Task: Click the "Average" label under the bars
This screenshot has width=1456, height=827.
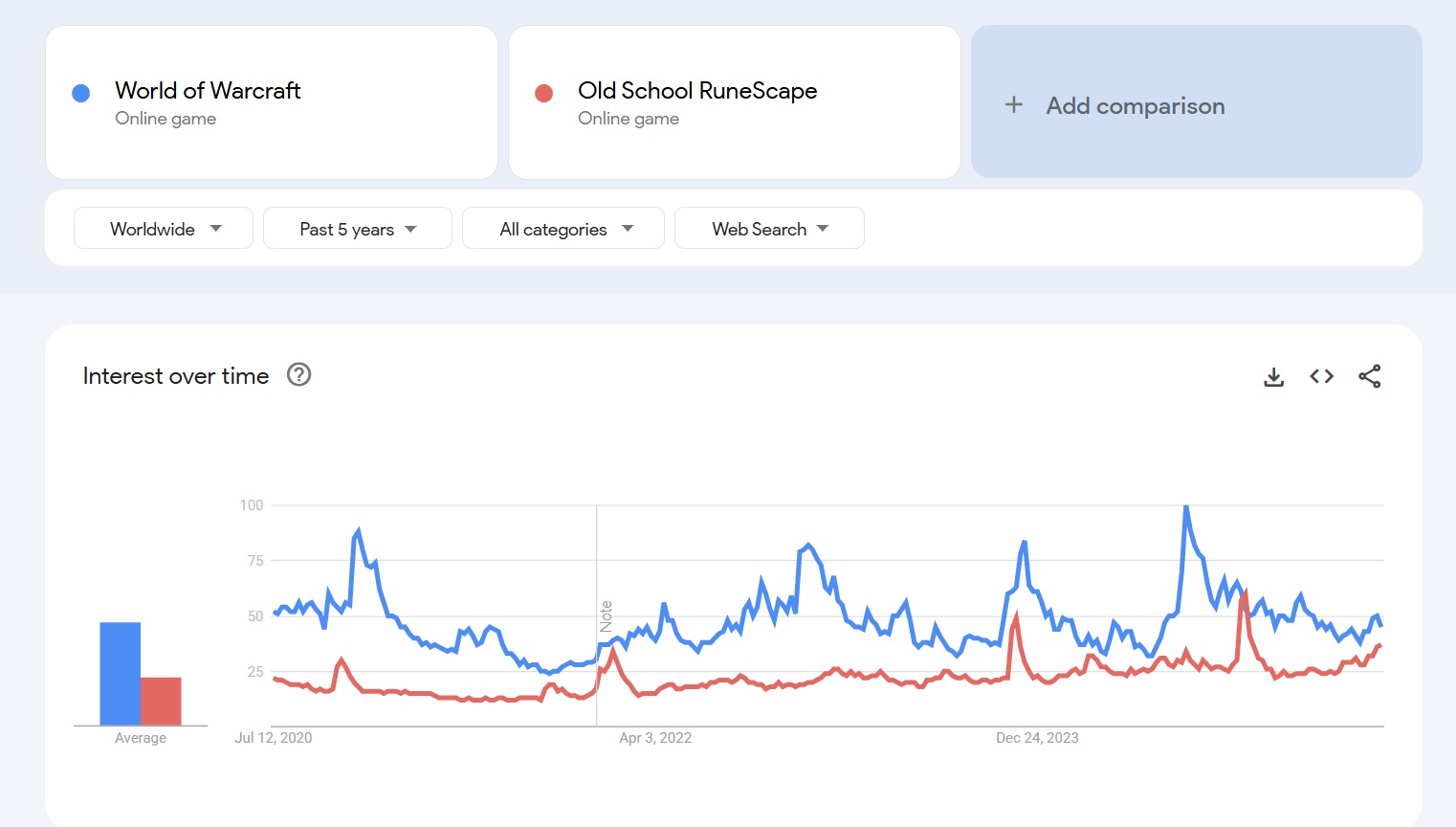Action: [141, 738]
